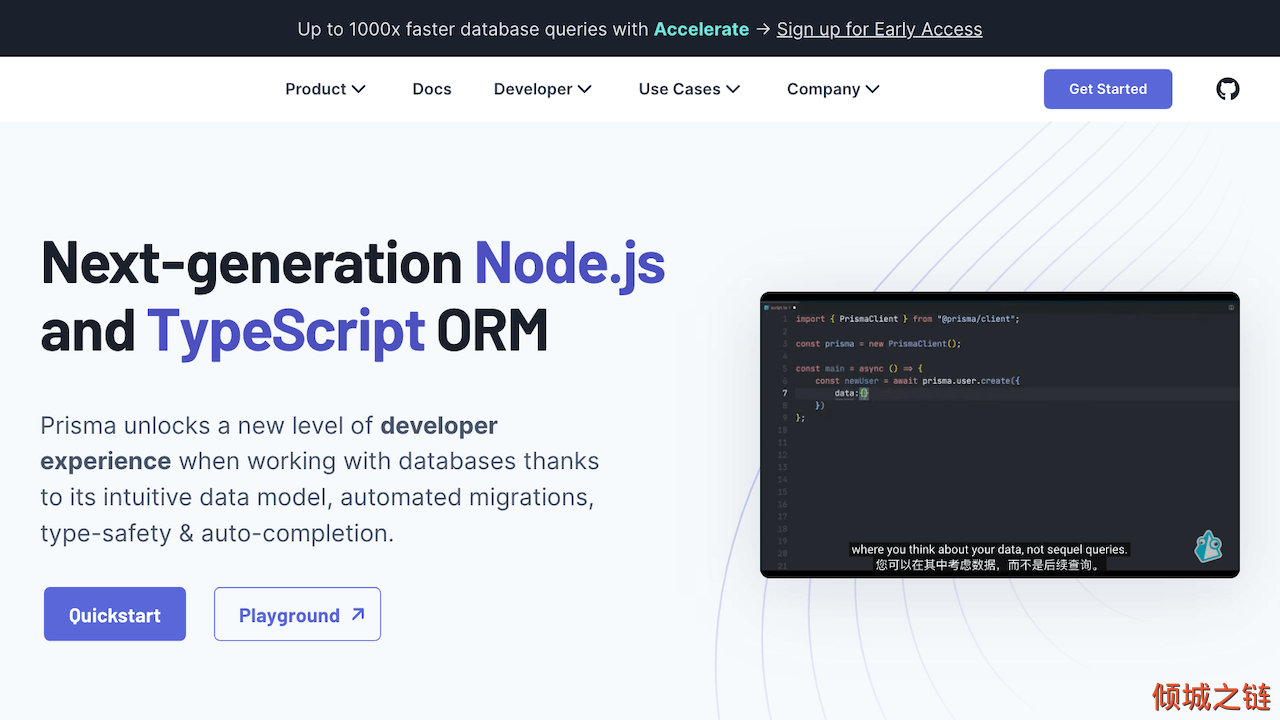This screenshot has height=720, width=1280.
Task: Open the Use Cases dropdown
Action: point(690,89)
